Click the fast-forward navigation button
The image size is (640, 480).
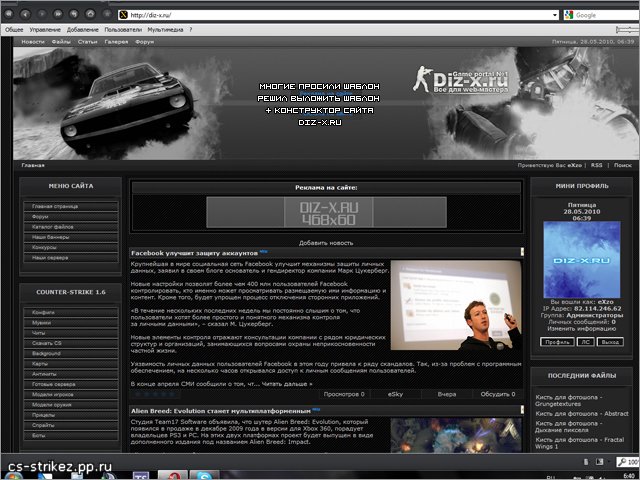tap(58, 14)
